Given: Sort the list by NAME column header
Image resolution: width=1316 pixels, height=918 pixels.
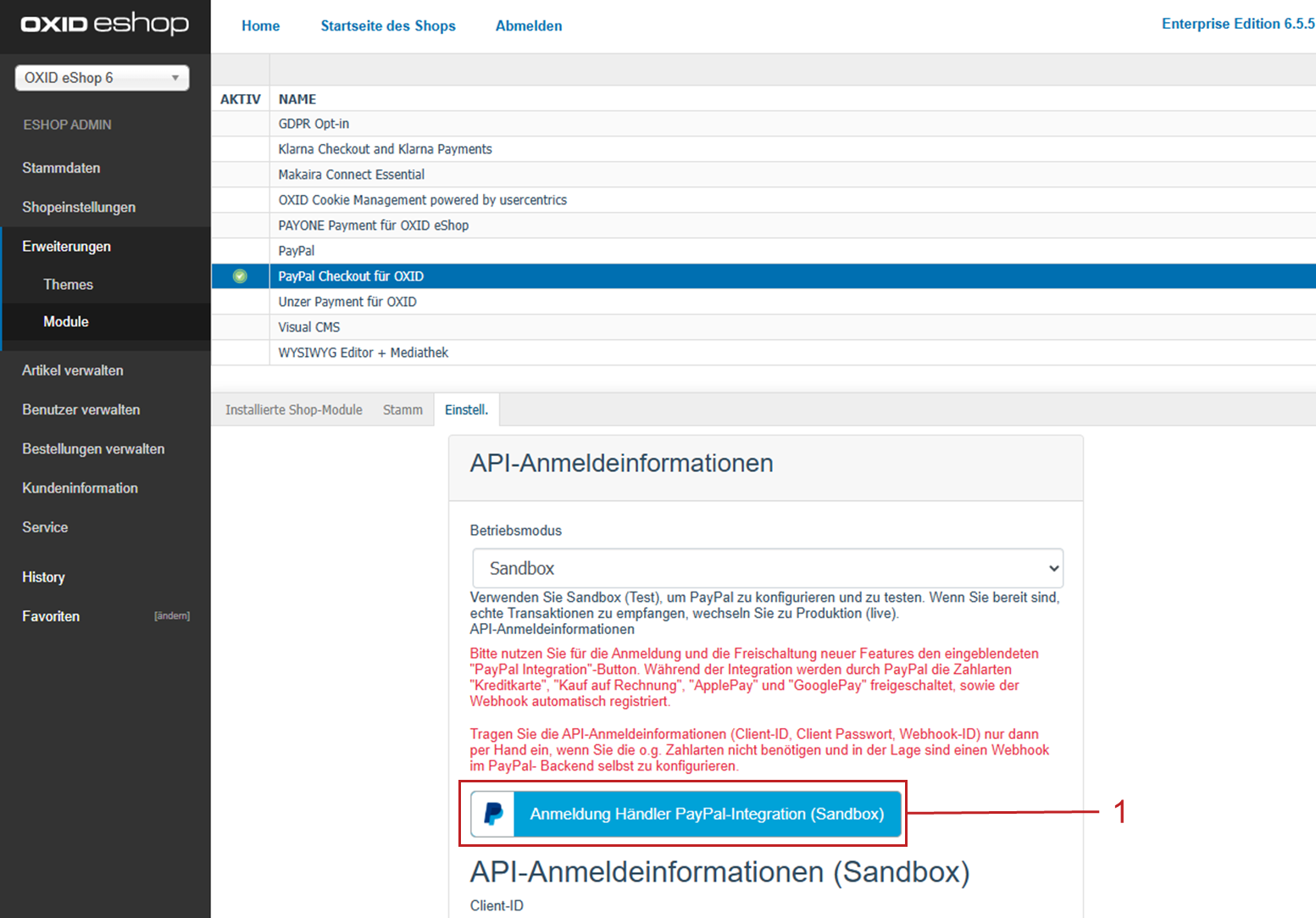Looking at the screenshot, I should click(297, 99).
